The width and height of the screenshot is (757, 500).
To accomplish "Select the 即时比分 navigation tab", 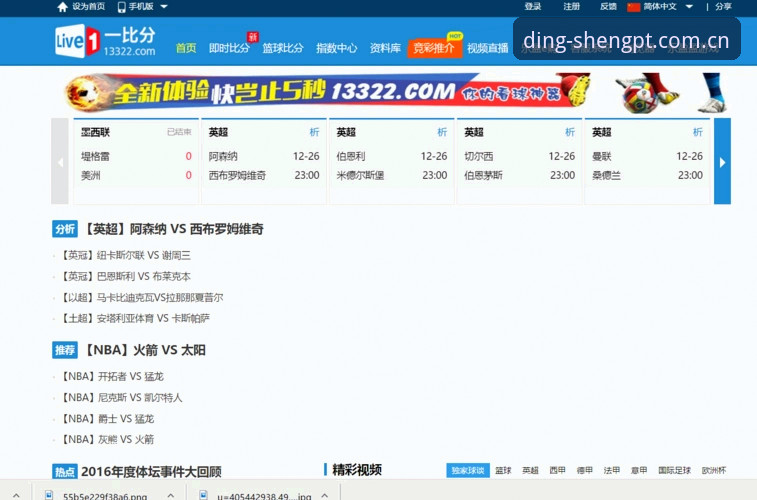I will coord(229,48).
